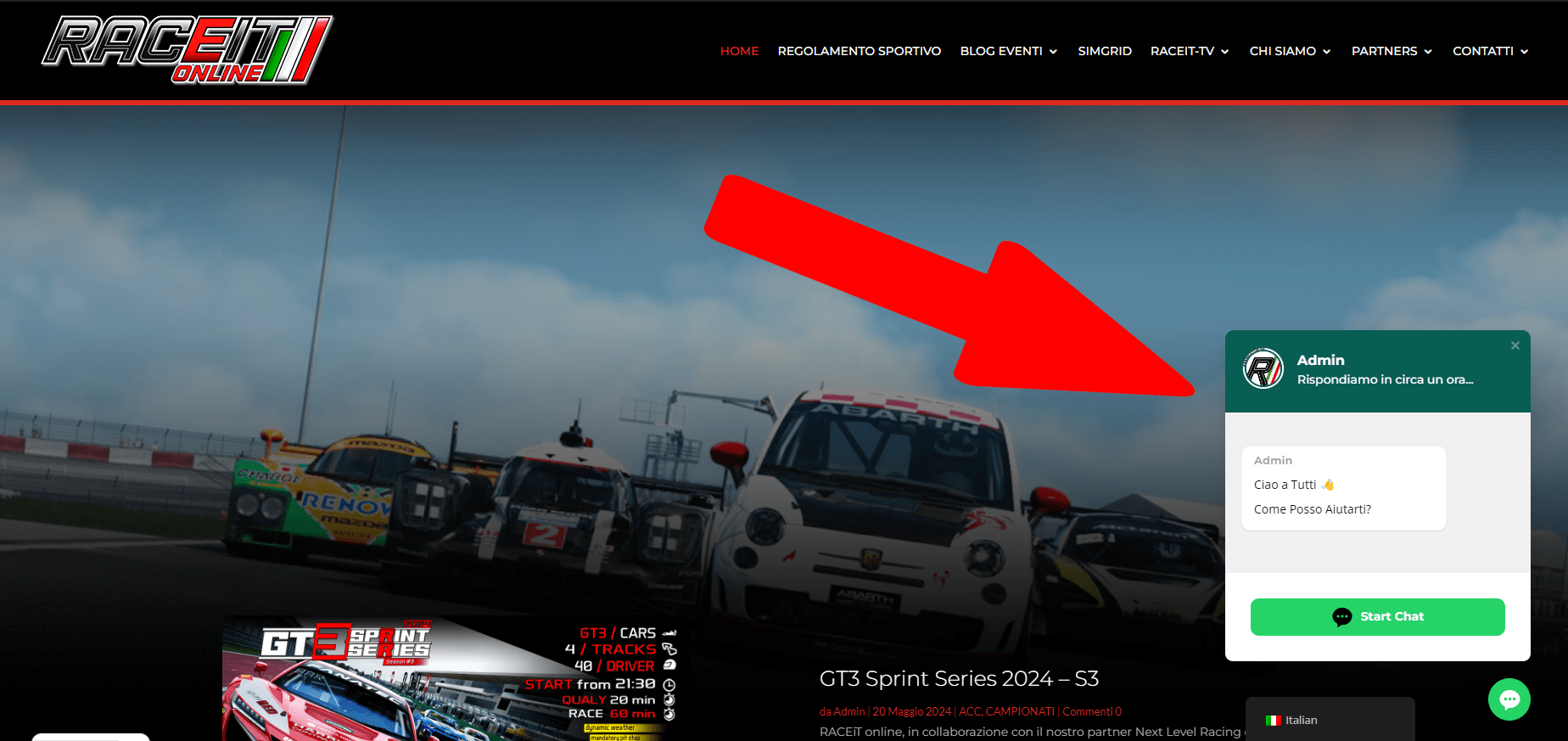Click 'Come Posso Aiutarti?' message text
The height and width of the screenshot is (741, 1568).
(1312, 509)
